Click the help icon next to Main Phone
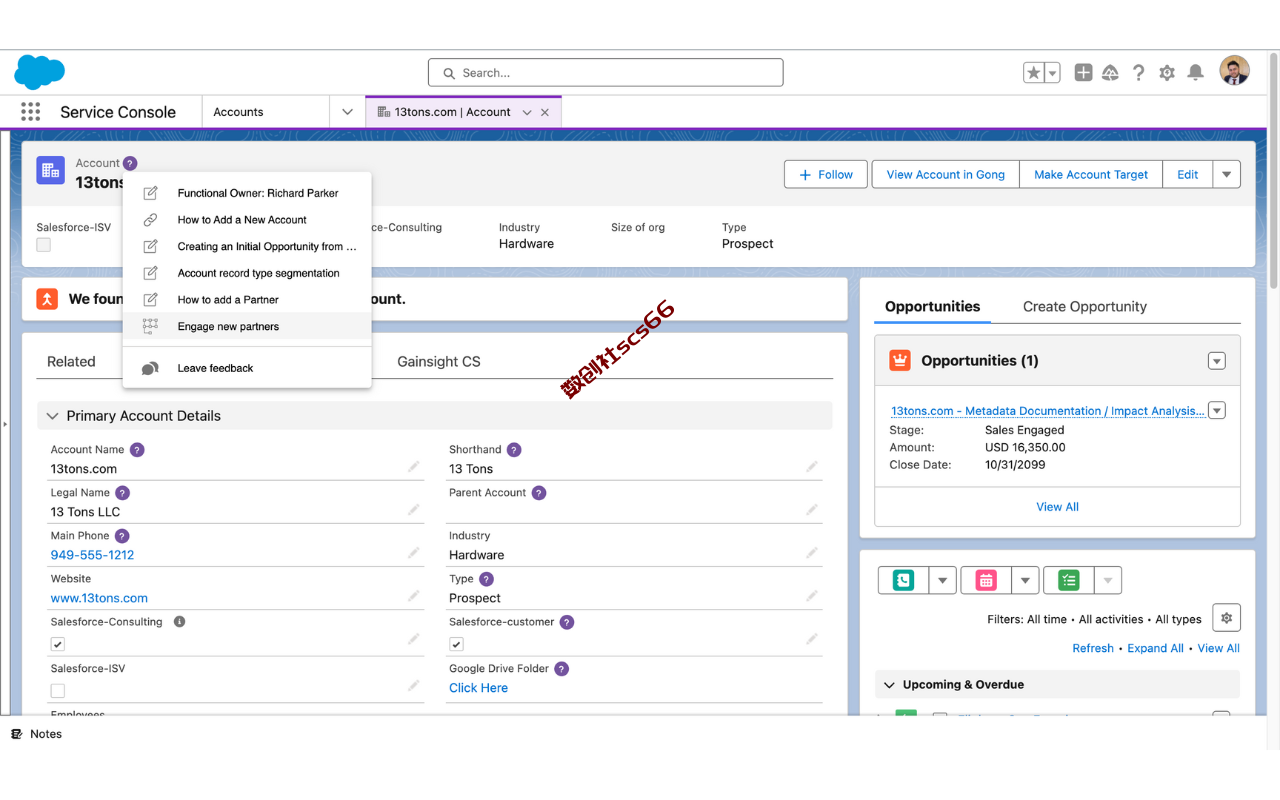This screenshot has width=1280, height=800. click(122, 536)
